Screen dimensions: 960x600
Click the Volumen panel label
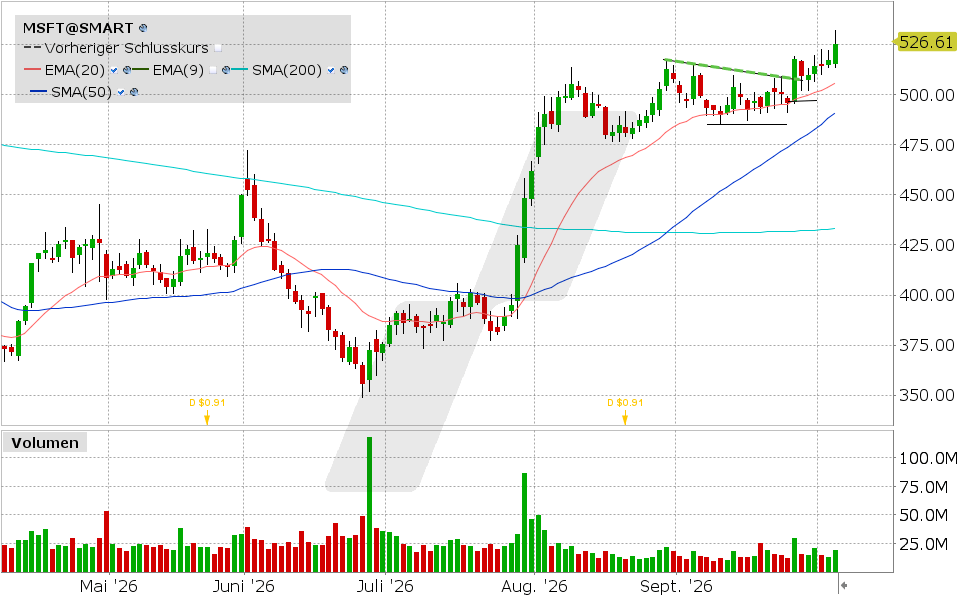pyautogui.click(x=45, y=443)
